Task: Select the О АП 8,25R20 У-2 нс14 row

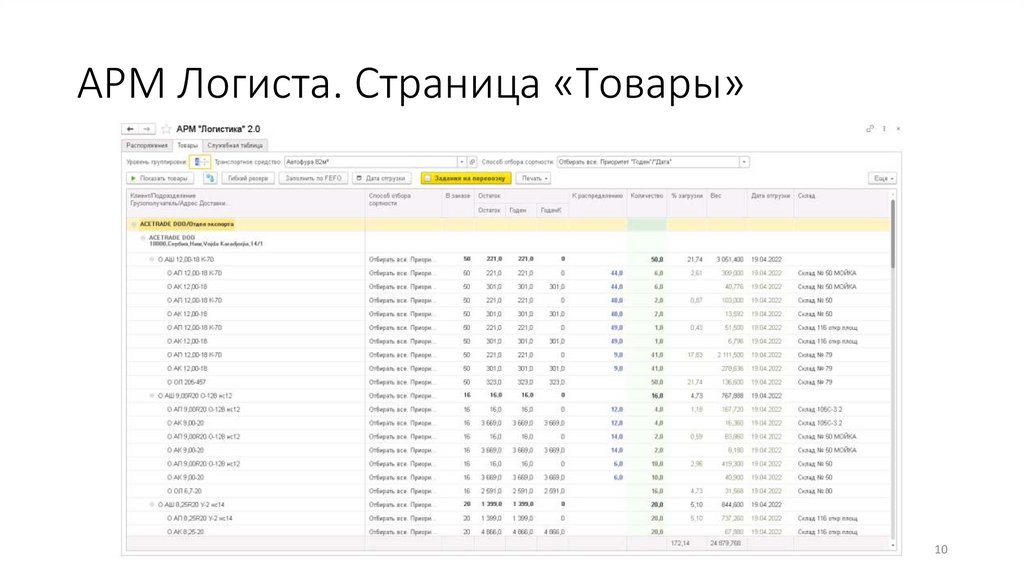Action: click(x=508, y=518)
